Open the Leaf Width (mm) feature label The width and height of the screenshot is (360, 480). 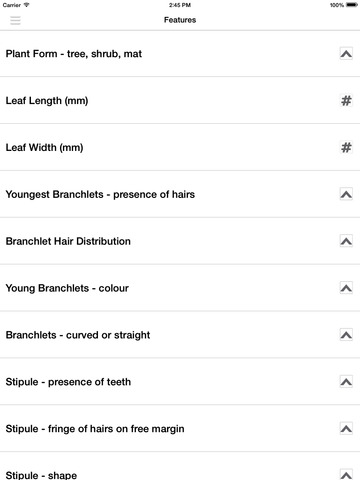point(44,147)
